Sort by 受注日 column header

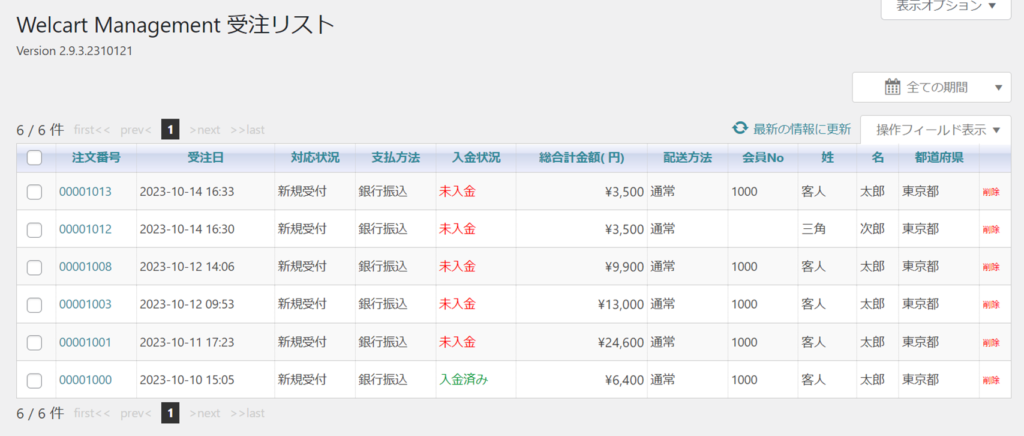(205, 157)
